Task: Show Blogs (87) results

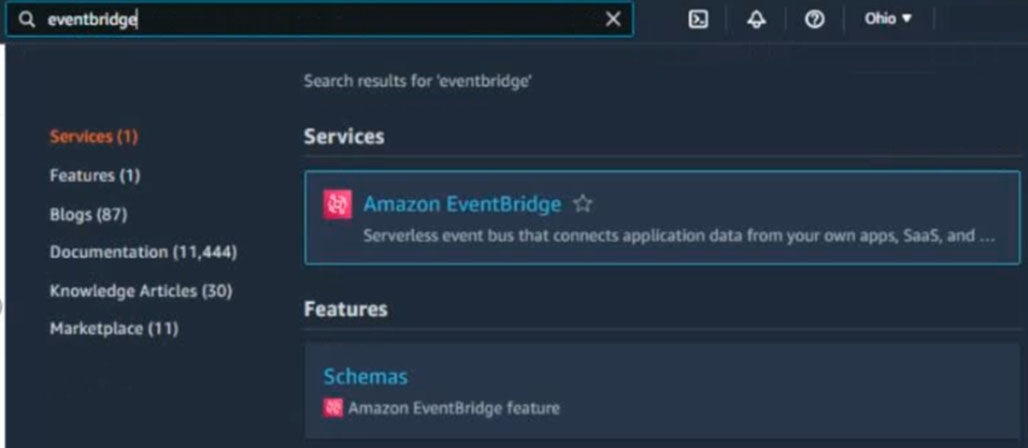Action: click(88, 214)
